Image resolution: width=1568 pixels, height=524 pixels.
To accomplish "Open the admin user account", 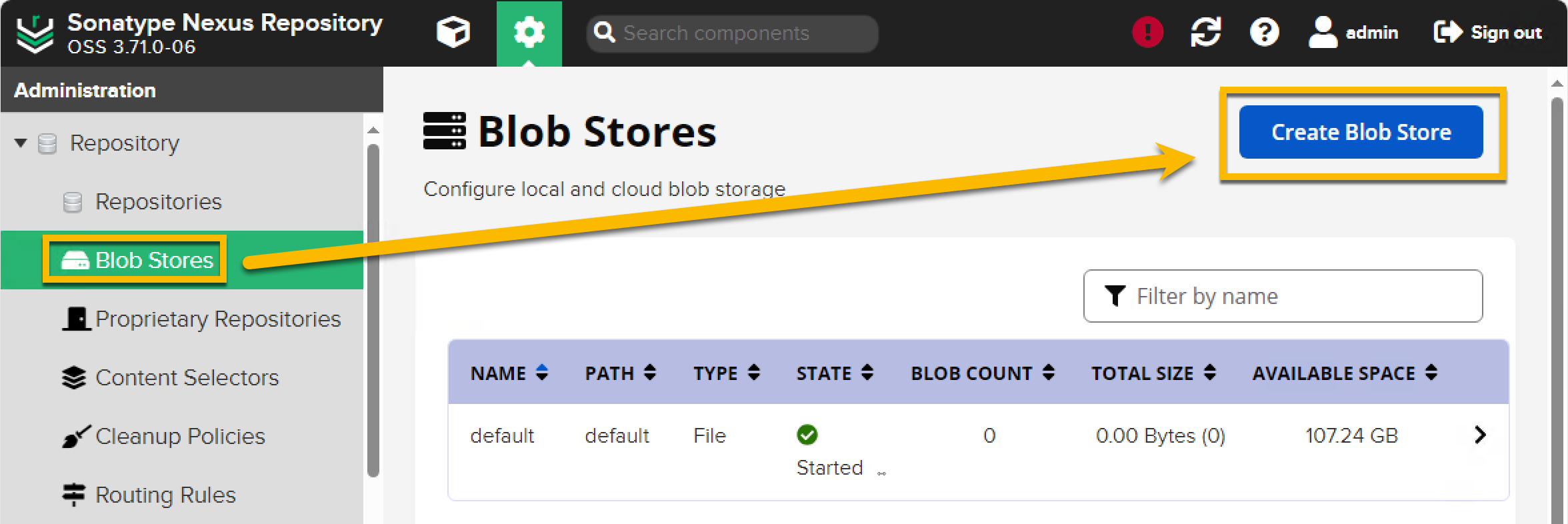I will 1353,32.
